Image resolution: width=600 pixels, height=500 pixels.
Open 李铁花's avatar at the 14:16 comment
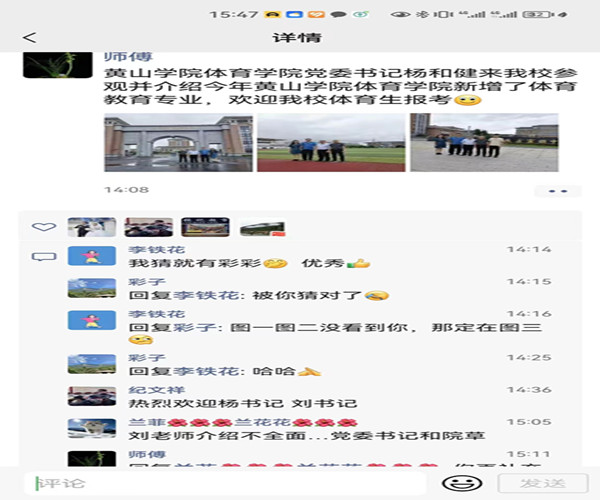(x=92, y=320)
